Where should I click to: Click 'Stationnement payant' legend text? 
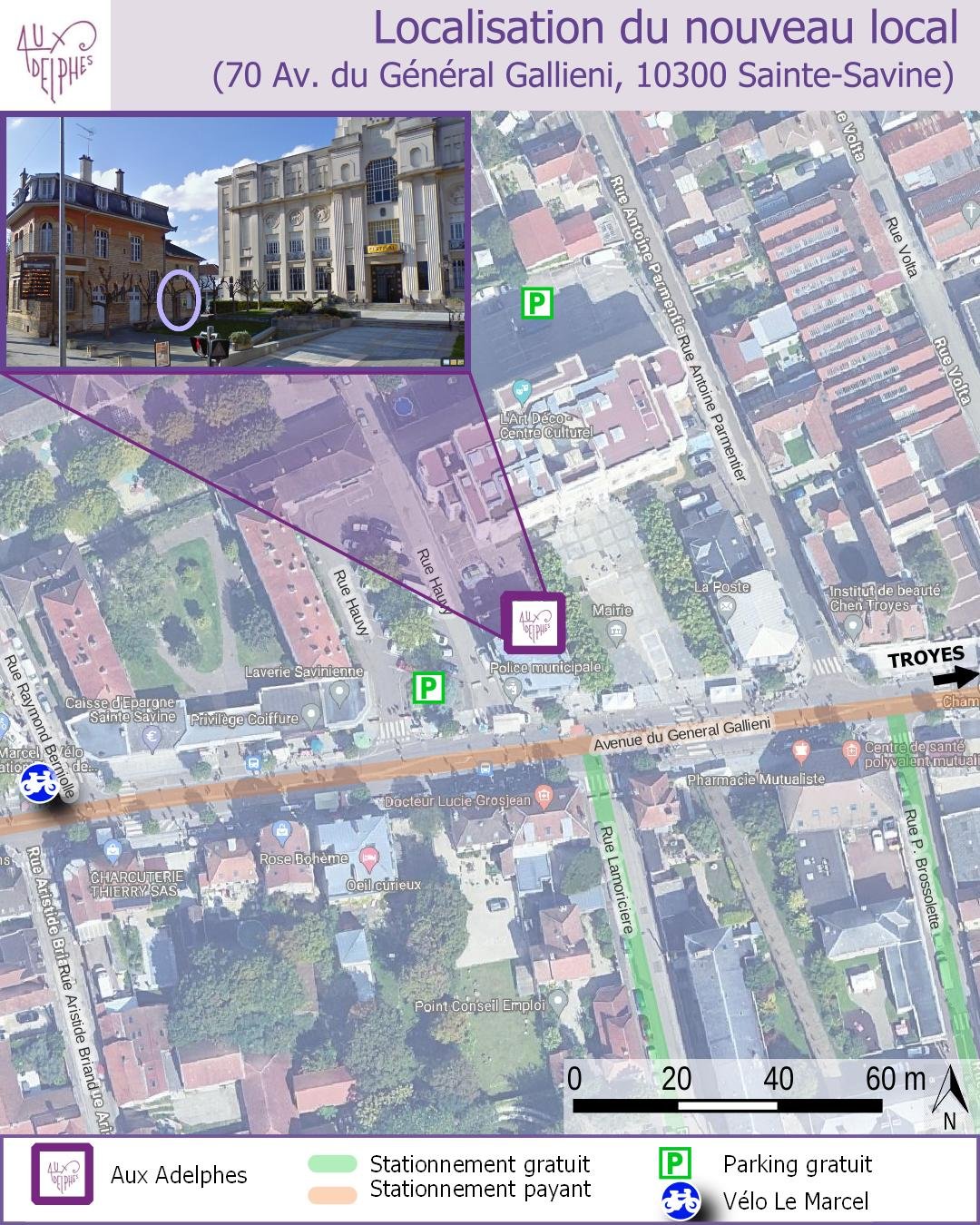pyautogui.click(x=480, y=1190)
